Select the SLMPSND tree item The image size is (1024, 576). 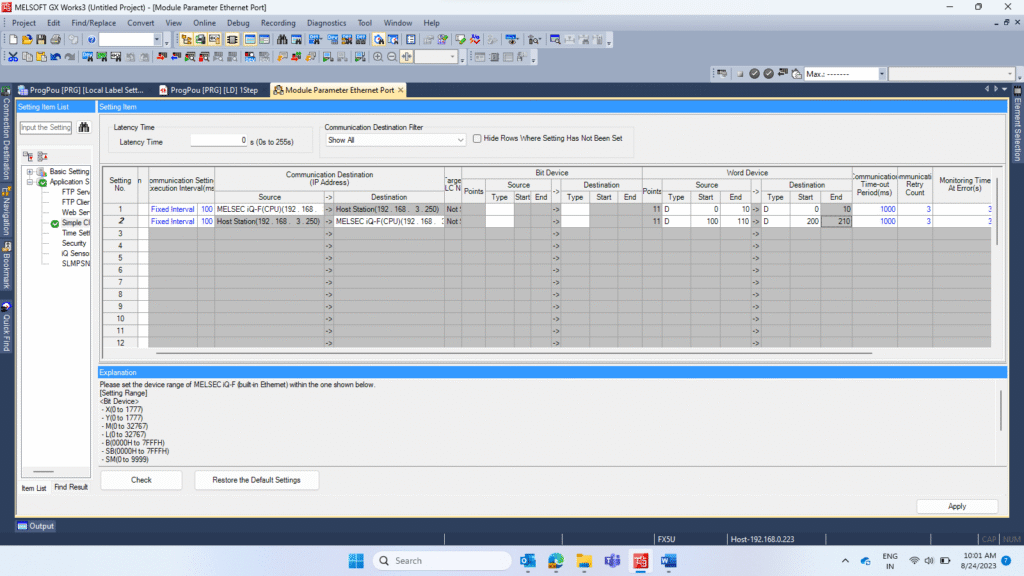[x=76, y=263]
